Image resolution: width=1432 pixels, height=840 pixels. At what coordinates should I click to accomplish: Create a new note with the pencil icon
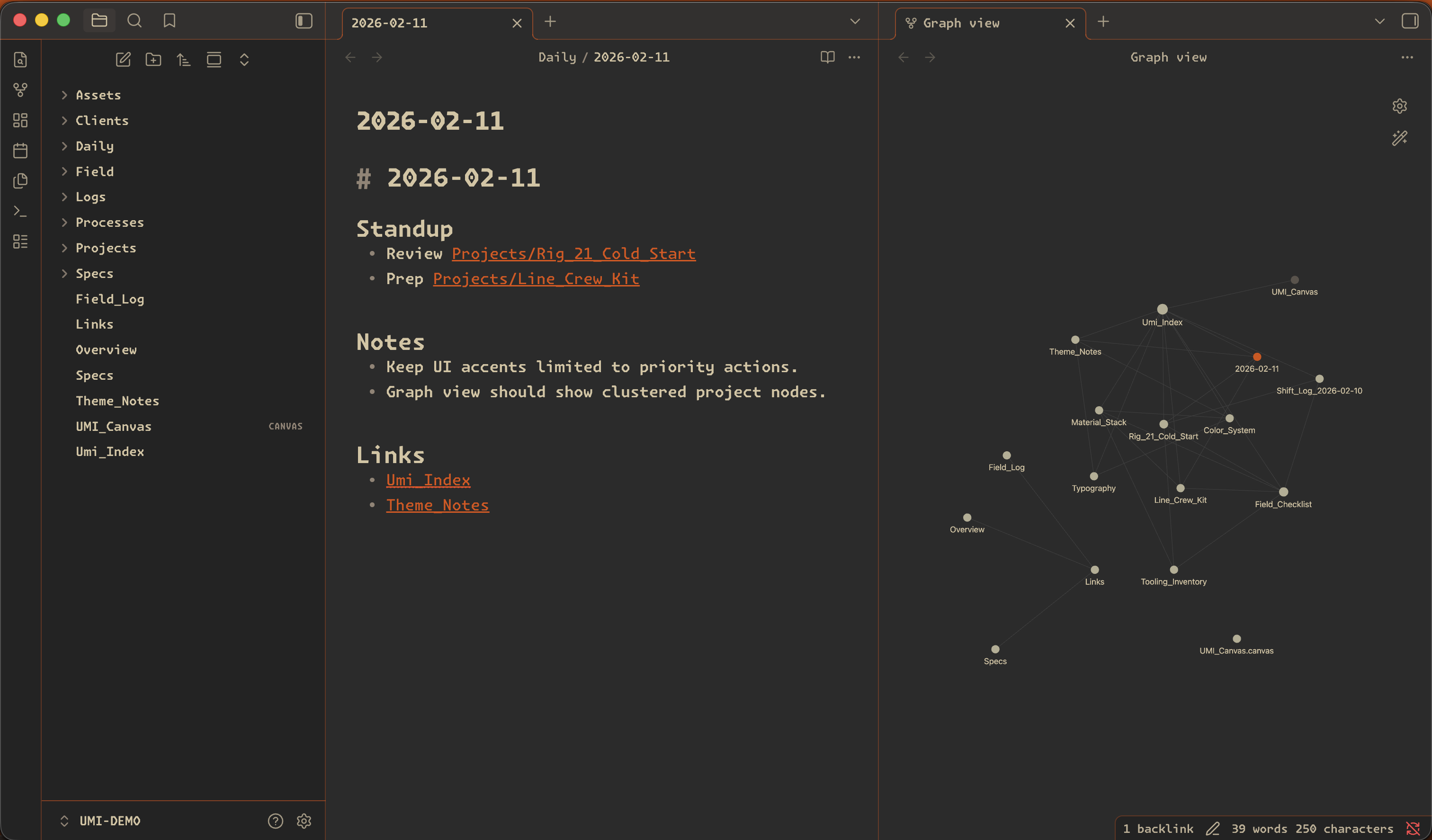[123, 59]
